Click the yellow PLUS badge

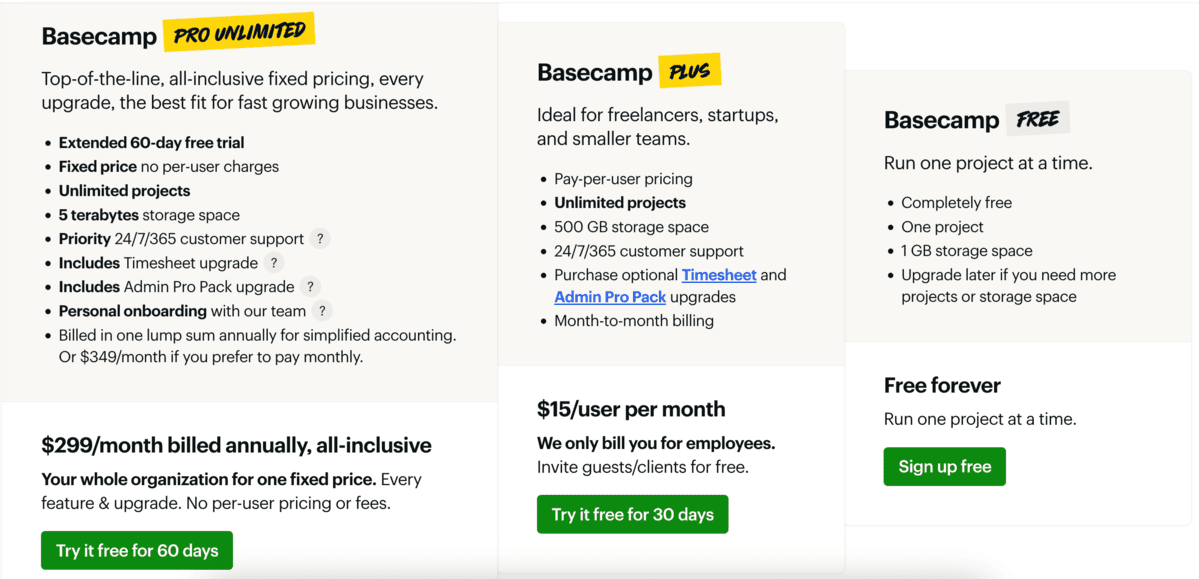689,72
